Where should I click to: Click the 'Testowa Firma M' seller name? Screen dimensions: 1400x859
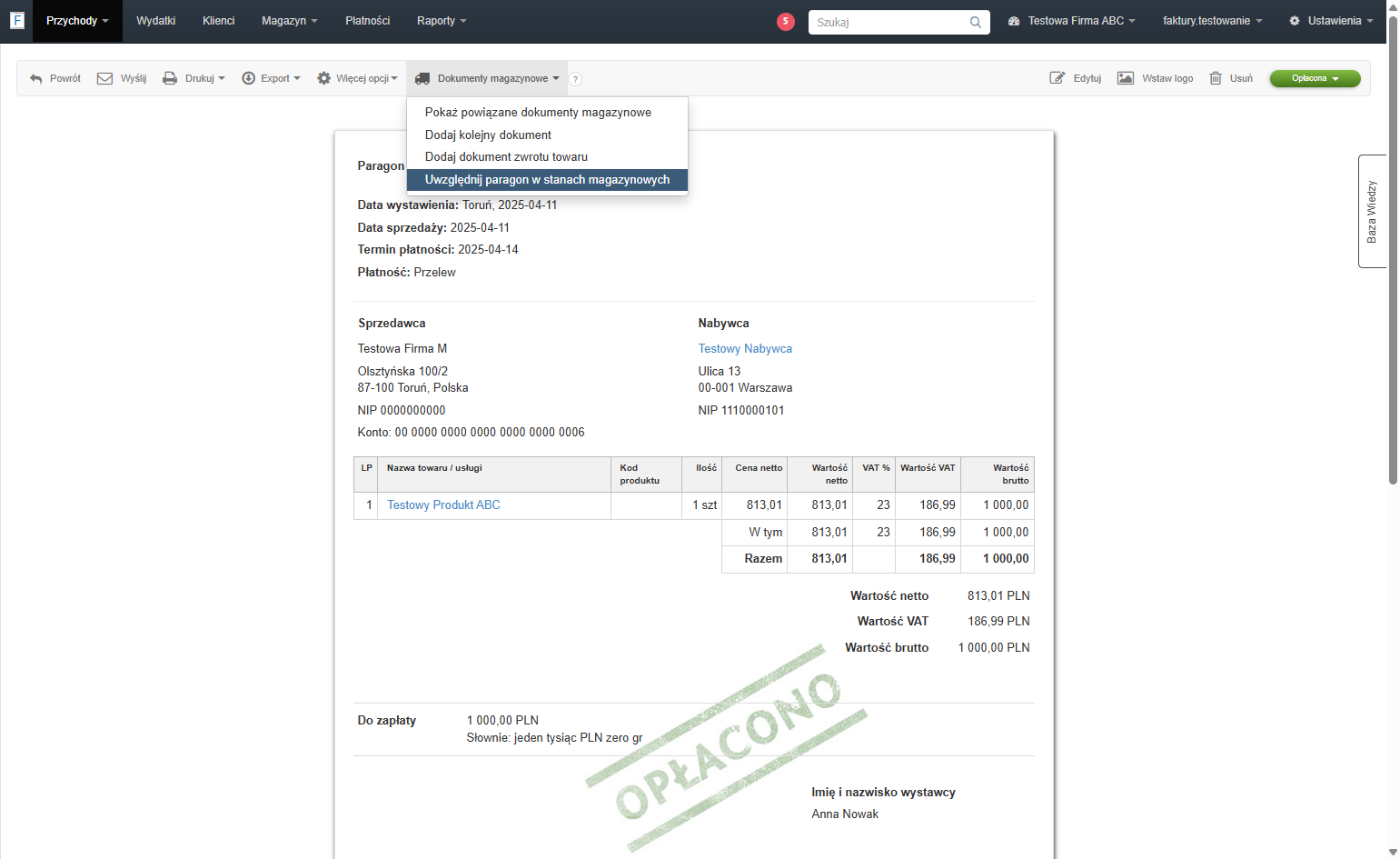[x=402, y=349]
